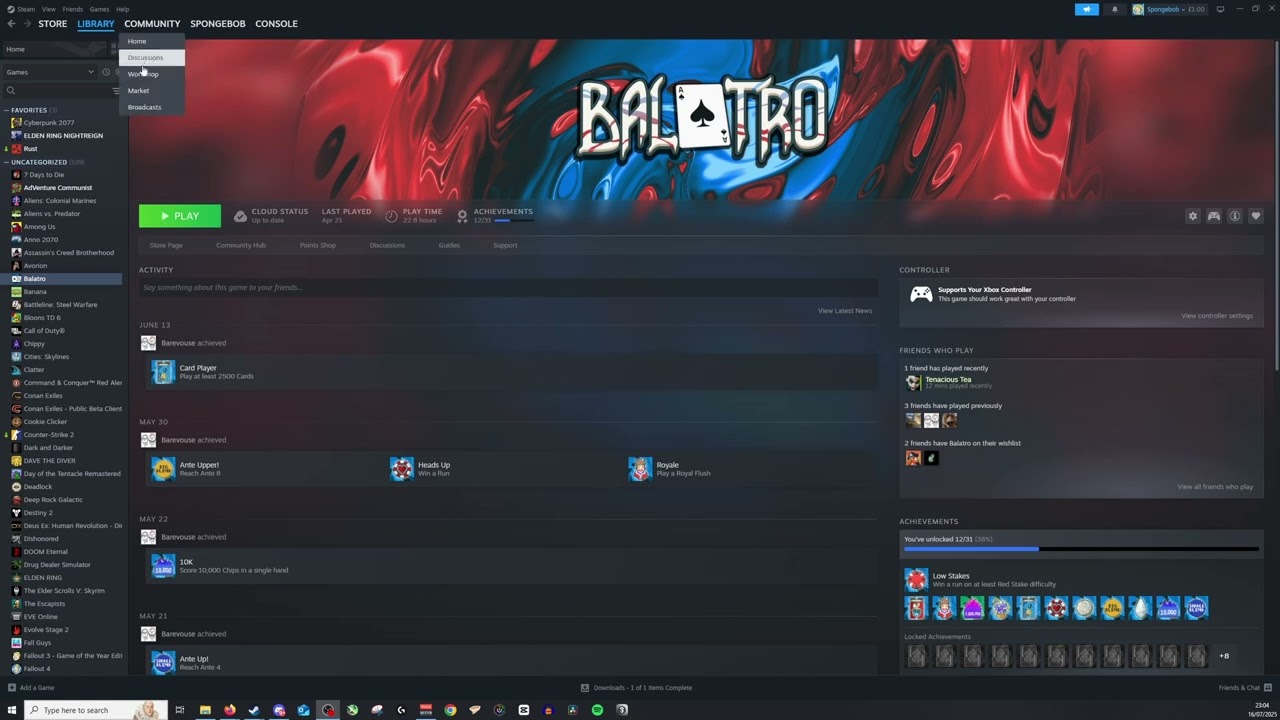Click the Add a Game plus icon
Viewport: 1280px width, 720px height.
click(x=12, y=688)
